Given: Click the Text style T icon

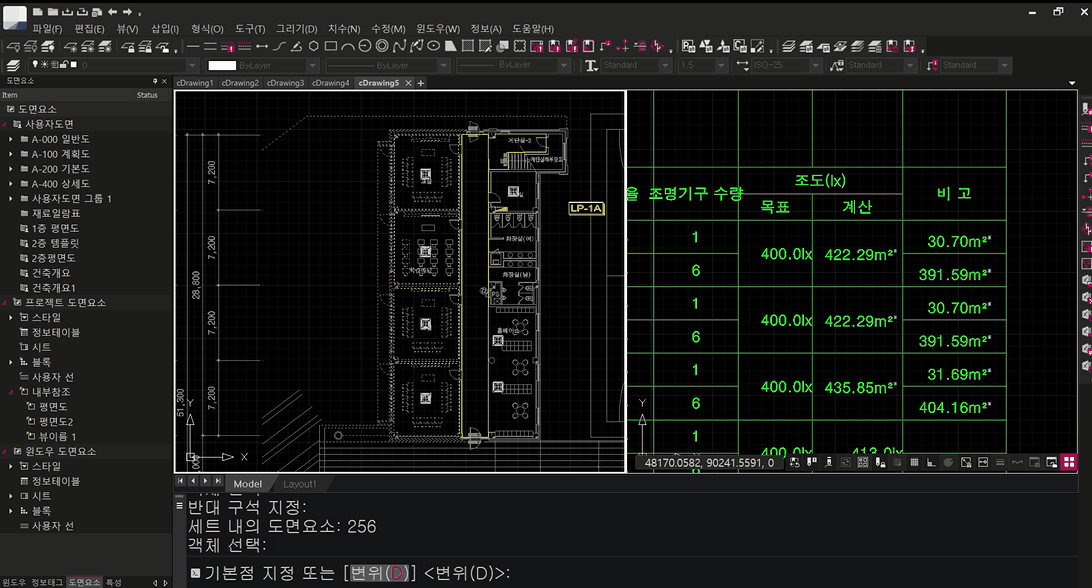Looking at the screenshot, I should pos(591,65).
